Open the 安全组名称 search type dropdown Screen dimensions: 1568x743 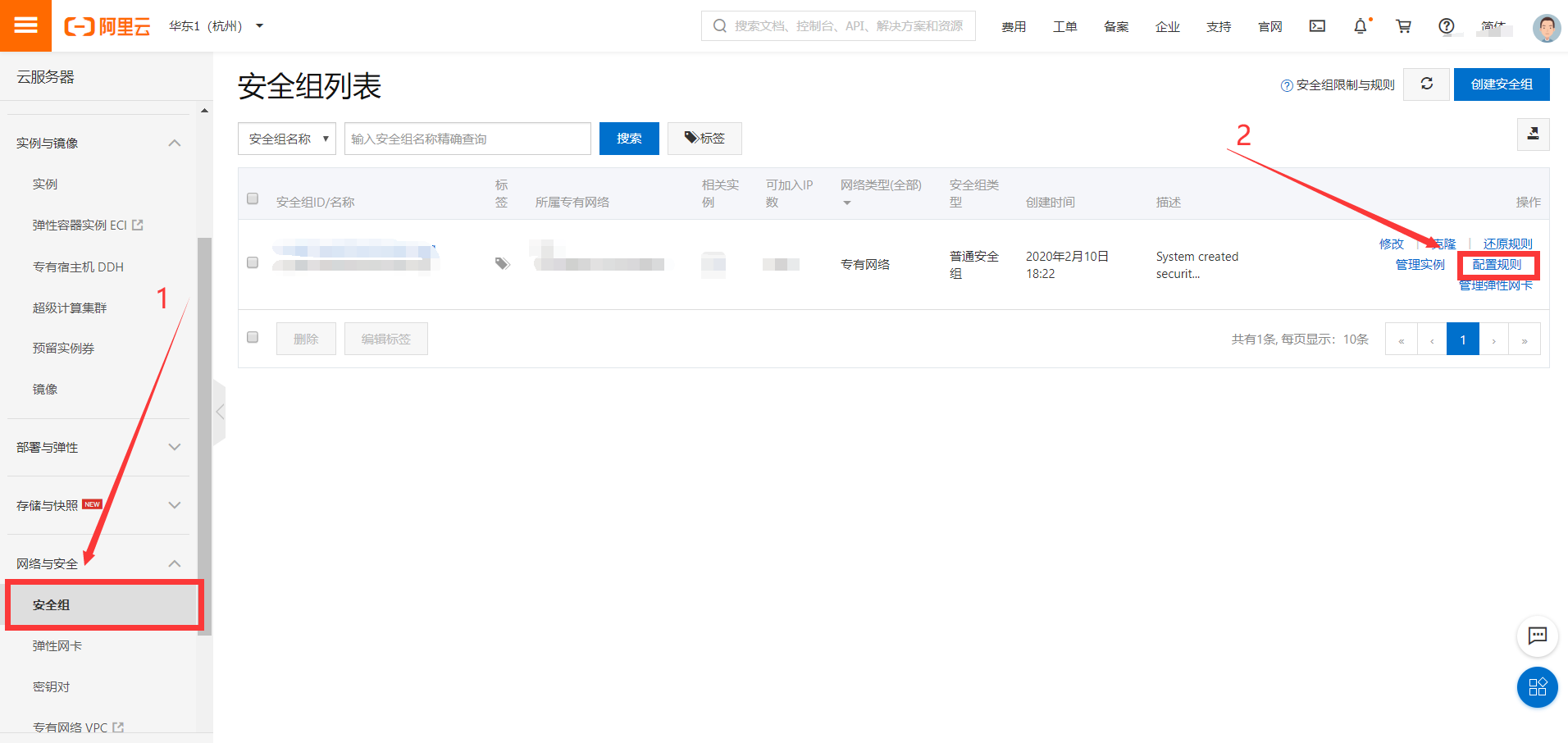point(286,138)
